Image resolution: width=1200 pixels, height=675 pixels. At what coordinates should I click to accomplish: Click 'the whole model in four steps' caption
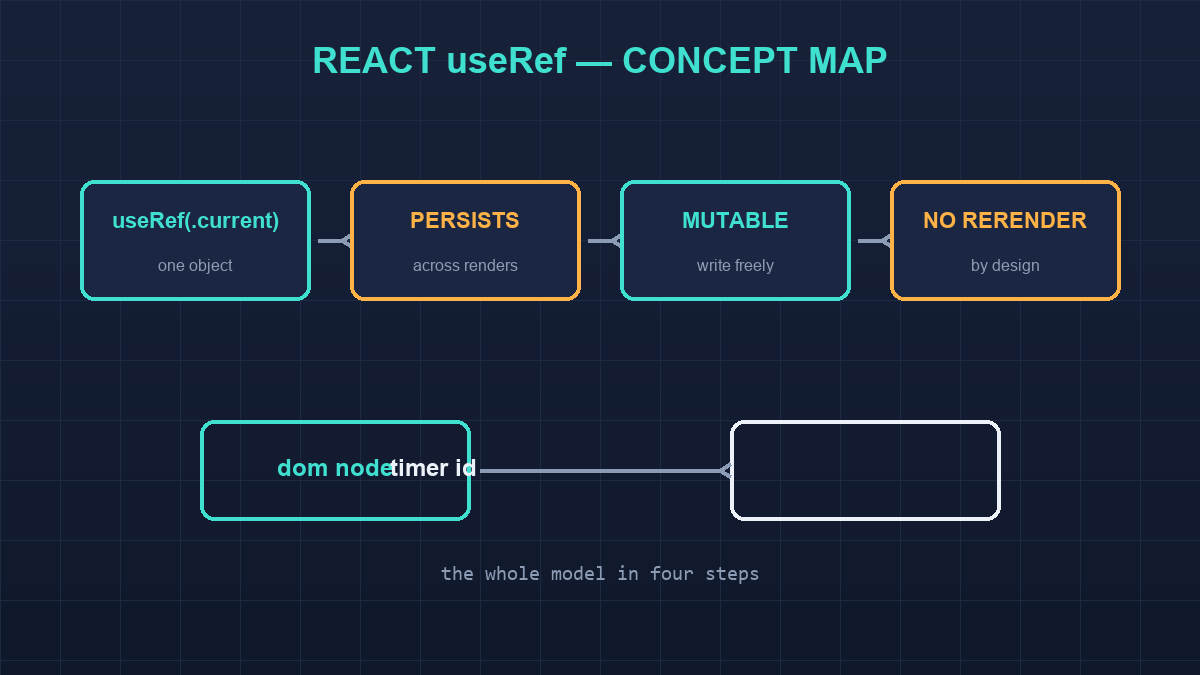point(600,574)
